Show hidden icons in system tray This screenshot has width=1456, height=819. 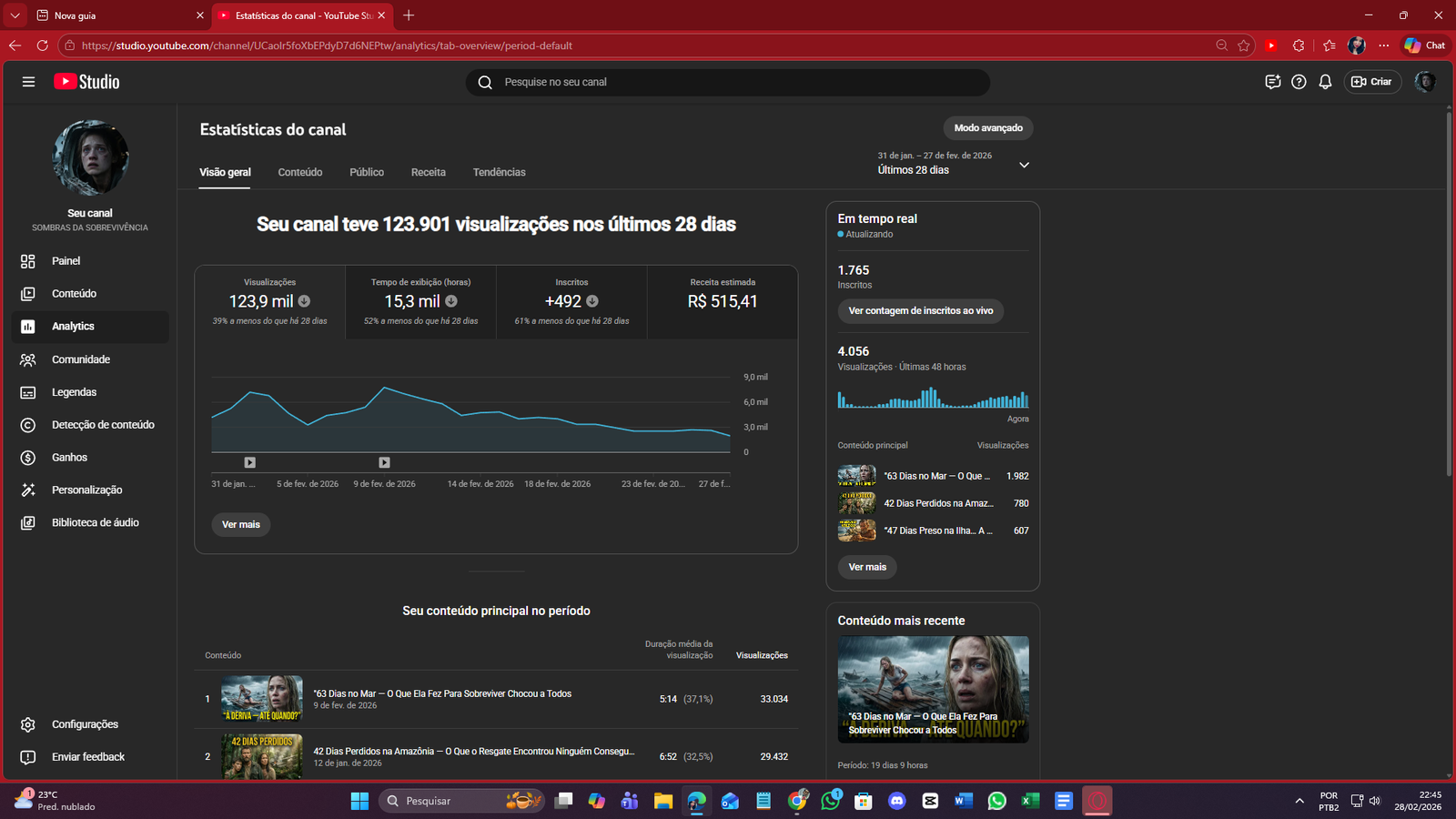point(1299,801)
